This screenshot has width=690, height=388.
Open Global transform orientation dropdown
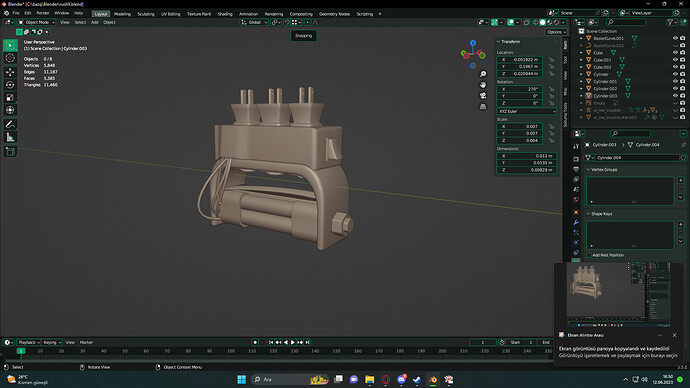tap(254, 22)
